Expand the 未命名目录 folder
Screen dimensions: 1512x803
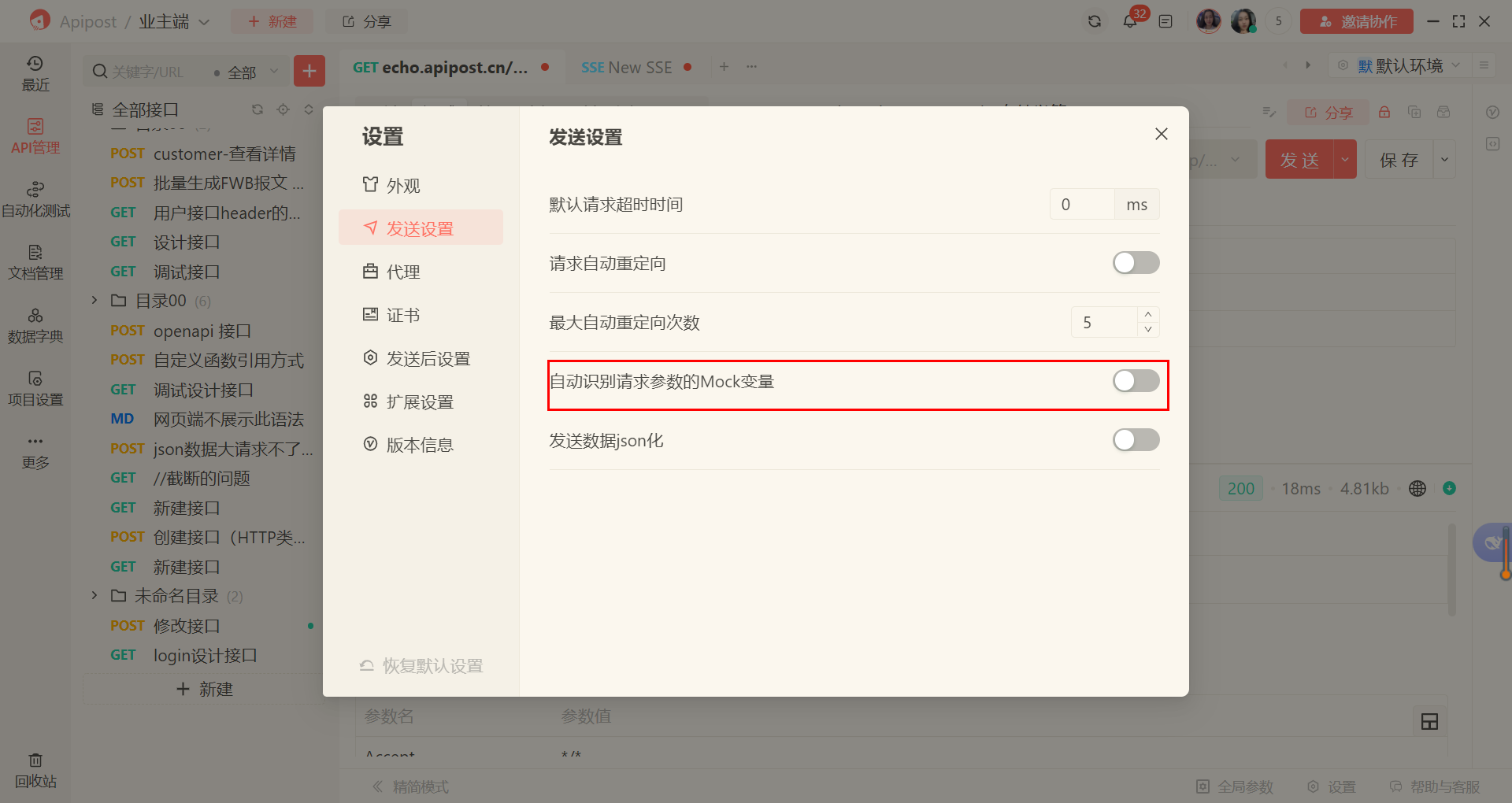point(94,595)
